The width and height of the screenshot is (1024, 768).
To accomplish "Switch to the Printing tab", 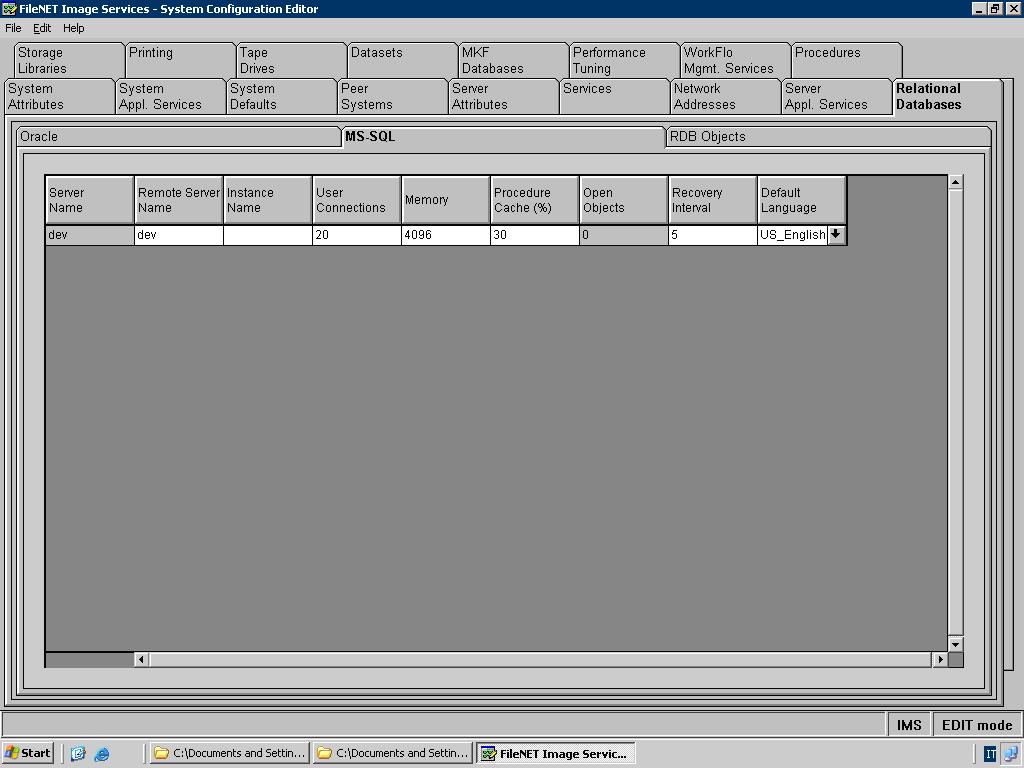I will (x=180, y=60).
